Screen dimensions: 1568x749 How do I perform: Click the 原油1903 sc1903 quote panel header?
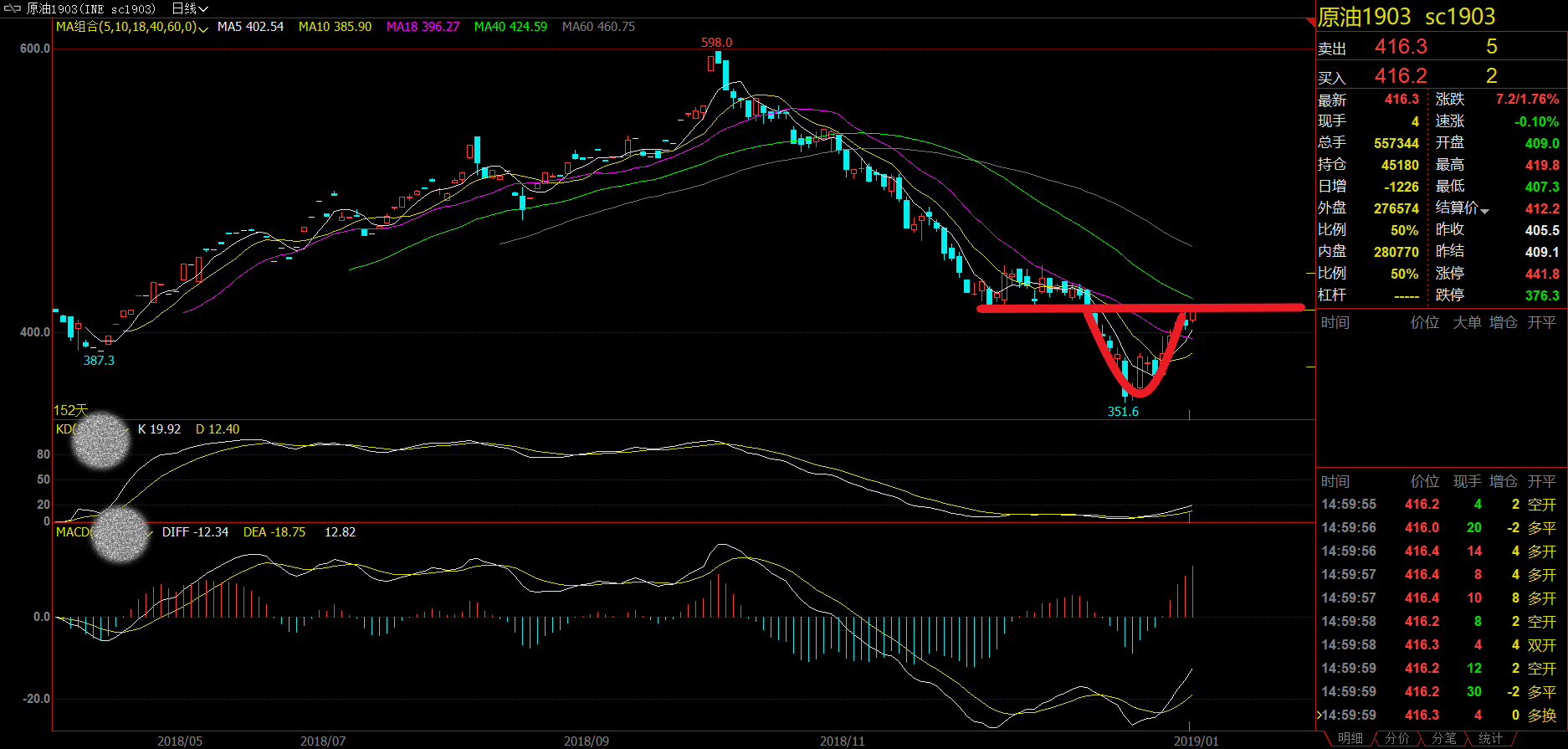click(1407, 17)
